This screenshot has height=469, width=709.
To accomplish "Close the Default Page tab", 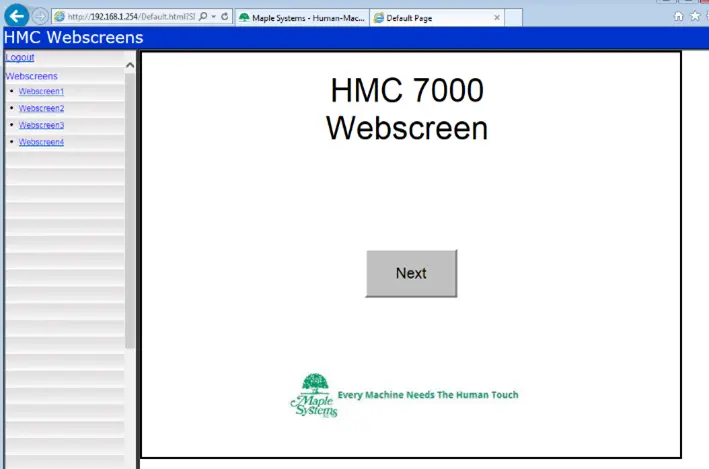I will pos(497,18).
